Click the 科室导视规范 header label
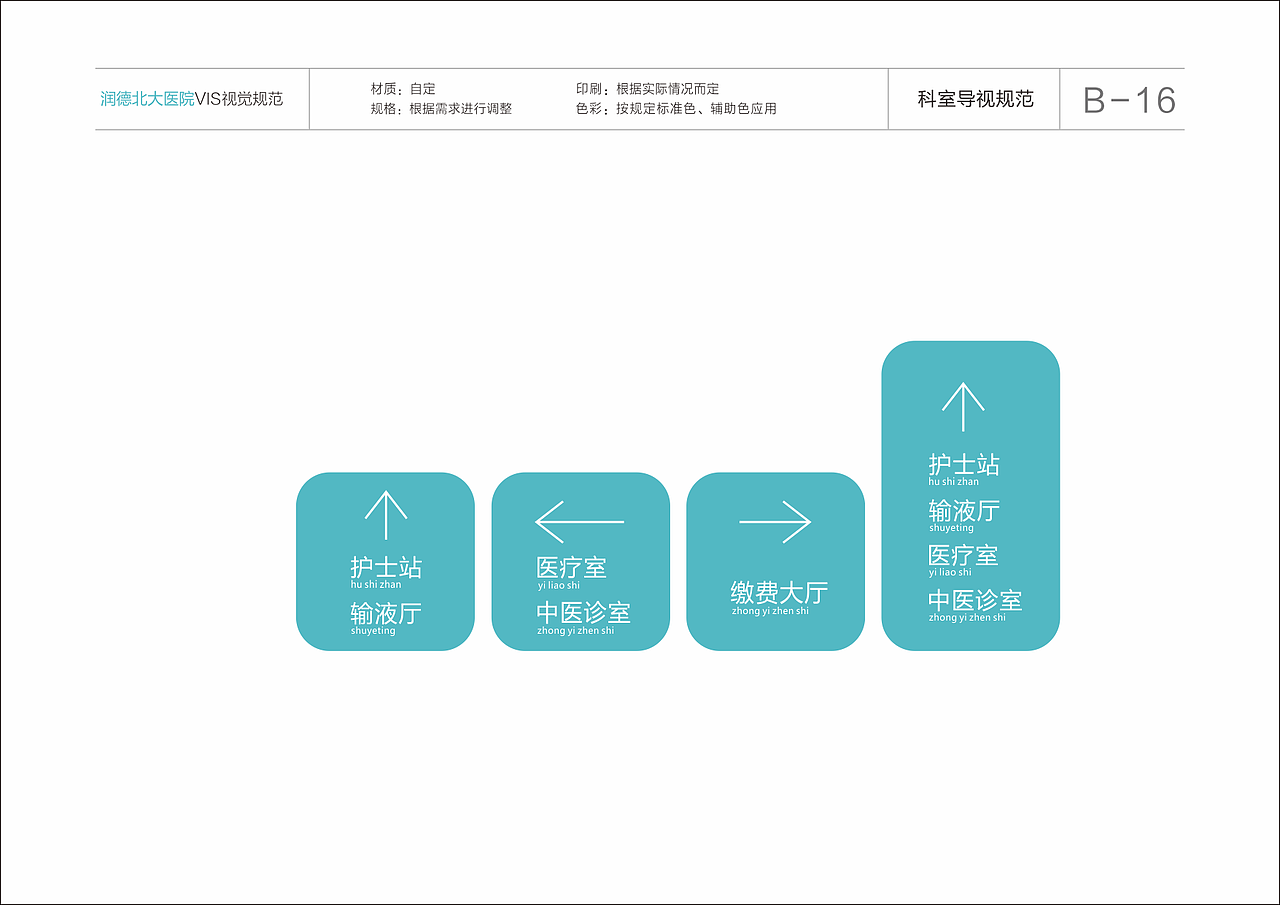Viewport: 1280px width, 905px height. tap(973, 99)
